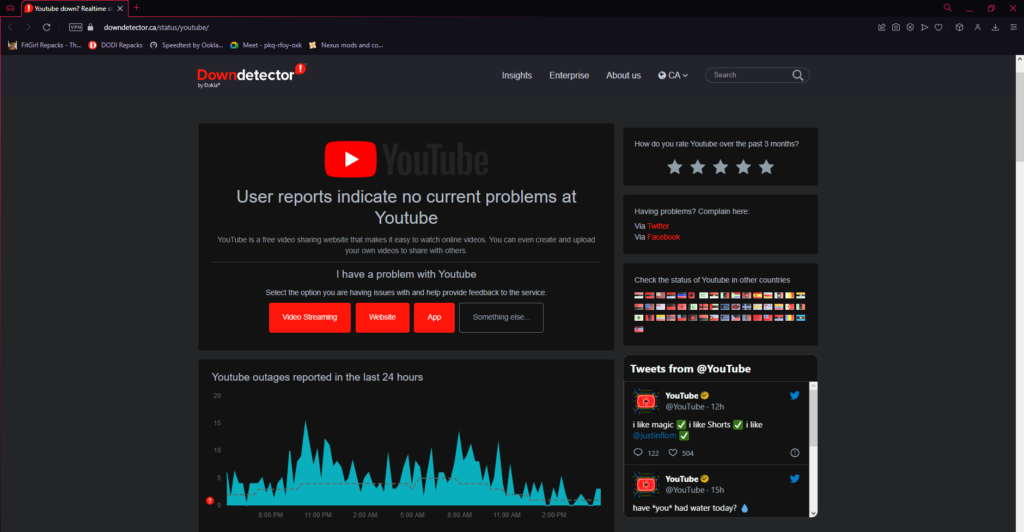Click 'Youtube outages reported in the last 24 hours'

click(x=317, y=377)
